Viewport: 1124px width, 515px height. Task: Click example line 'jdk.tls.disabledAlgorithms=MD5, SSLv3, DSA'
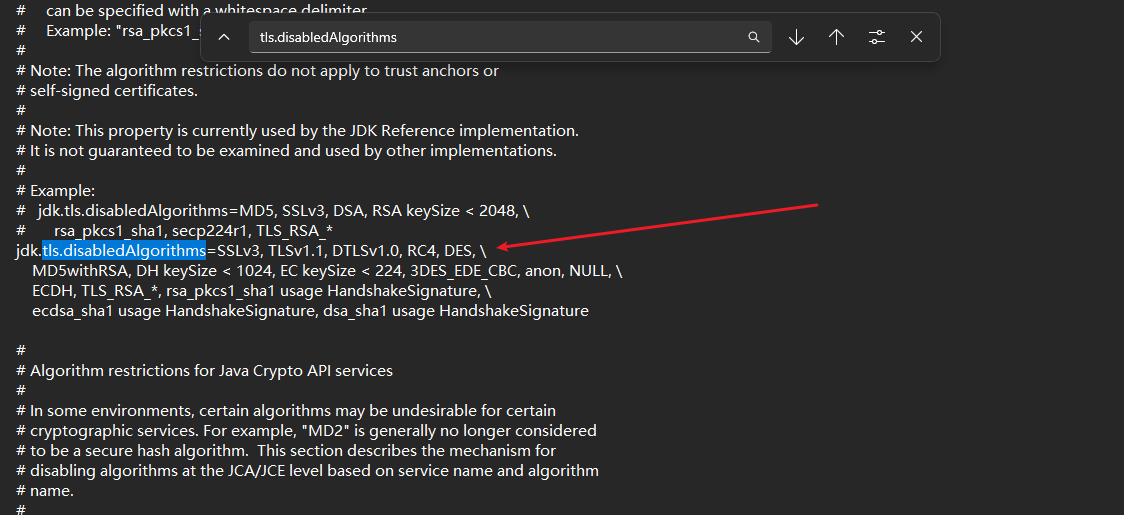point(273,212)
